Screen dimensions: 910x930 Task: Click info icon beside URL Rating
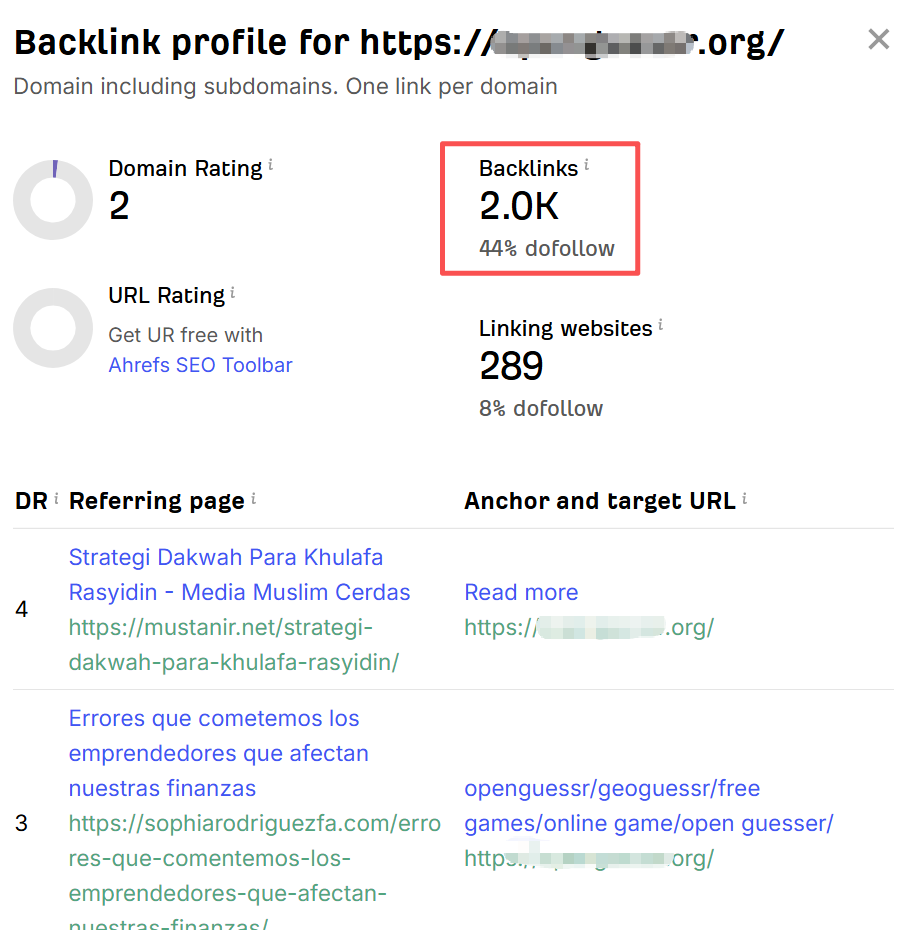(x=233, y=292)
